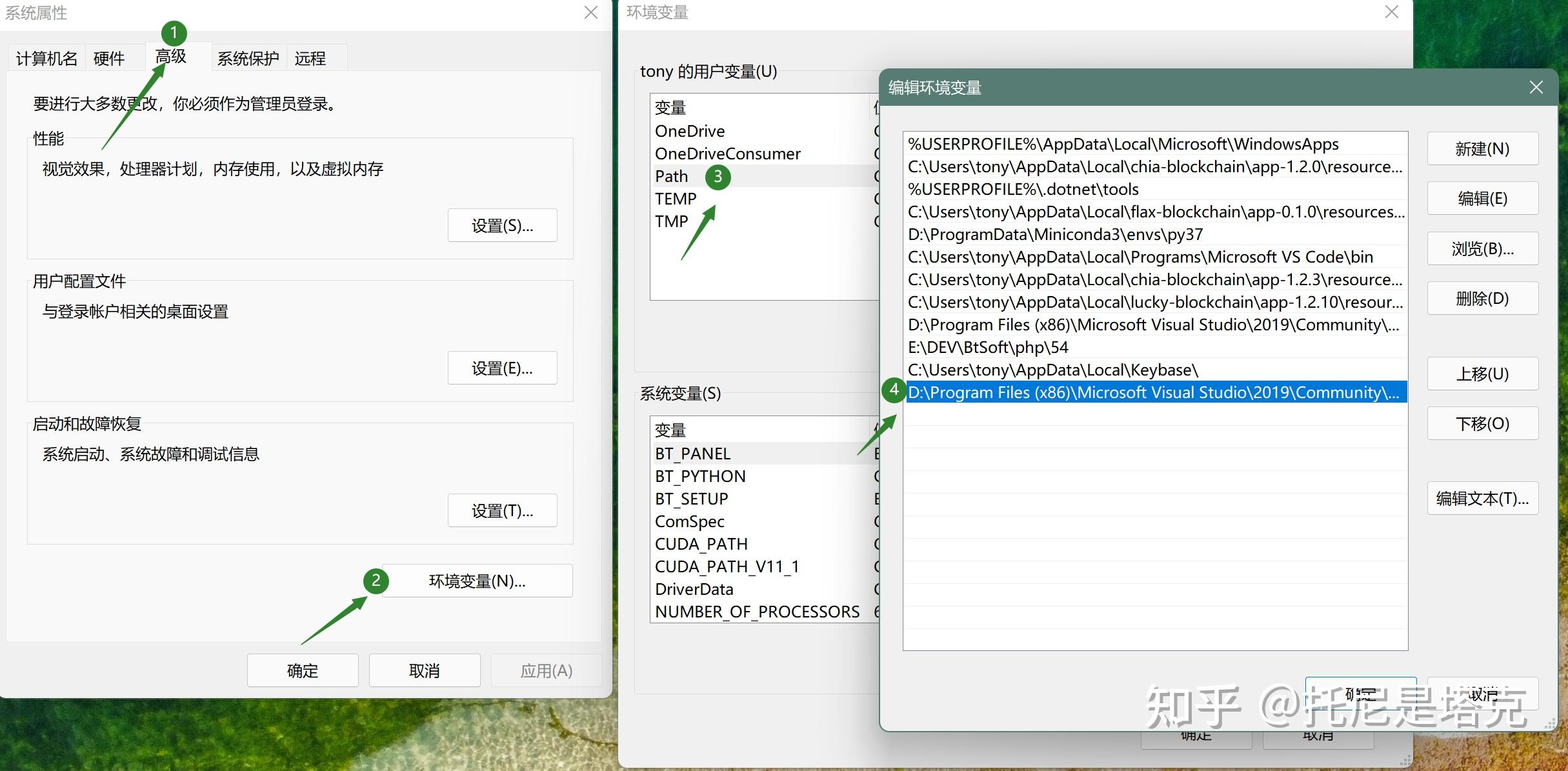Close the 环境变量 window
Screen dimensions: 1568x771
(x=1391, y=12)
